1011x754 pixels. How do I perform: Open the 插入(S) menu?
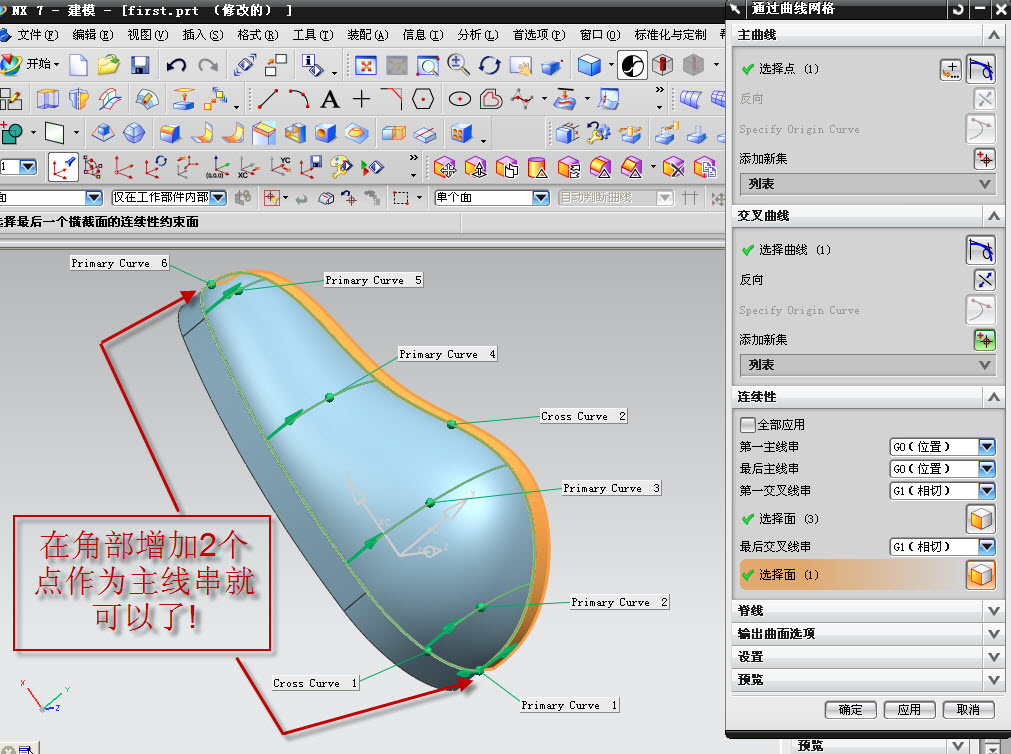202,35
